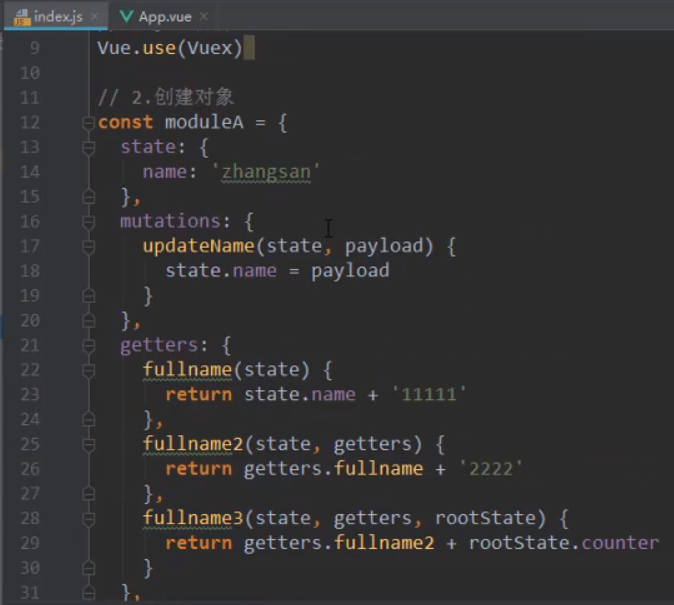Collapse fullname function at line 22
Image resolution: width=674 pixels, height=605 pixels.
(x=89, y=370)
